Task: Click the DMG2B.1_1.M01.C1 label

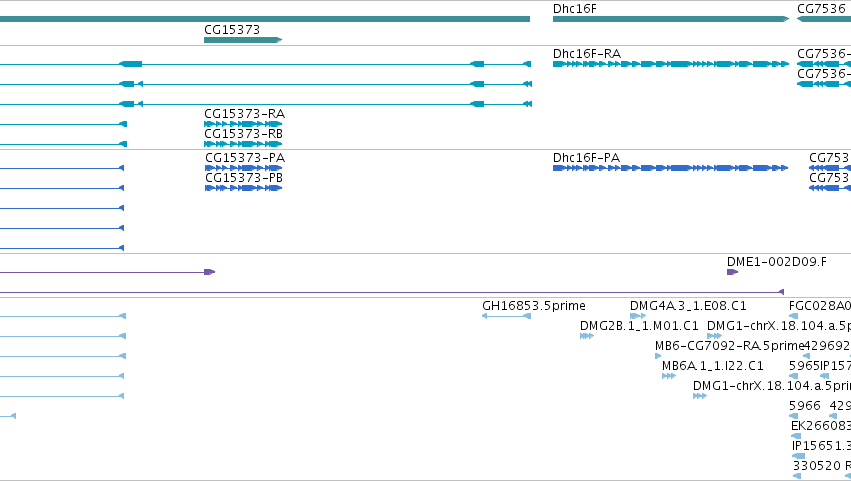Action: coord(639,326)
